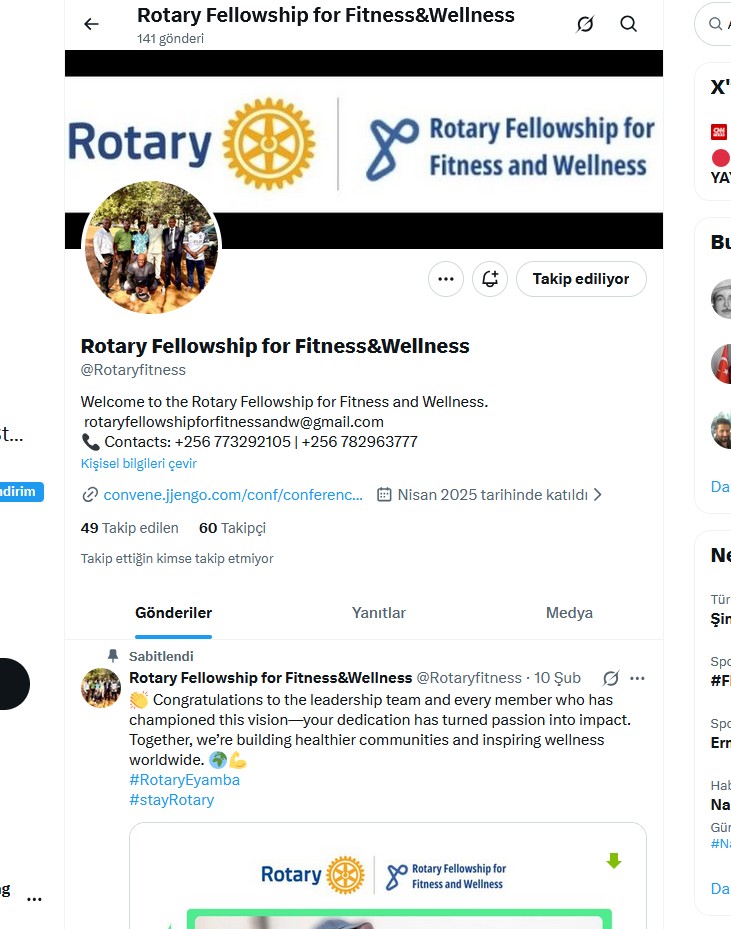The image size is (731, 929).
Task: Open the three-dot profile options menu
Action: pyautogui.click(x=446, y=279)
